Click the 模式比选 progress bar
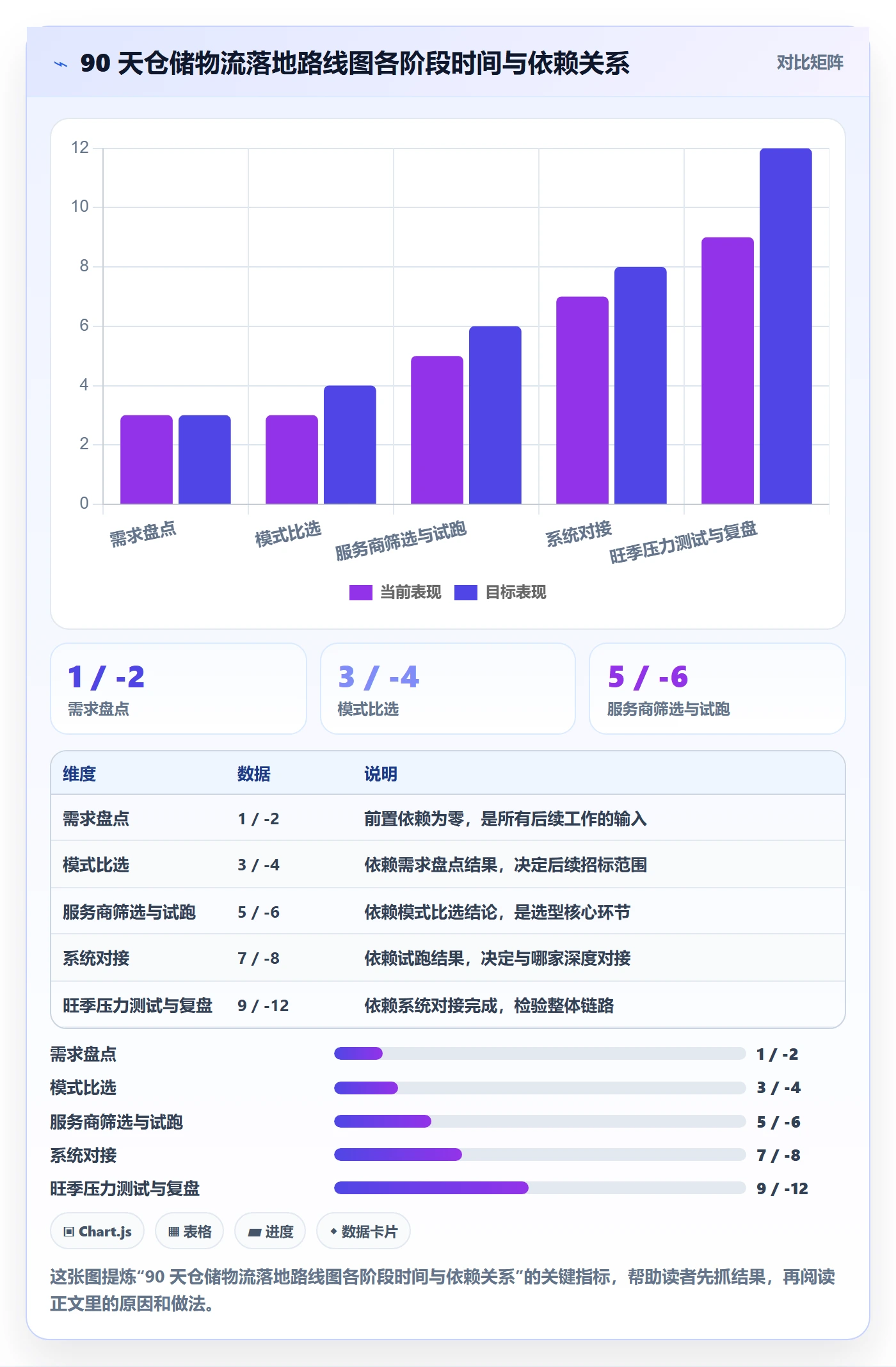Screen dimensions: 896x1367 540,1087
